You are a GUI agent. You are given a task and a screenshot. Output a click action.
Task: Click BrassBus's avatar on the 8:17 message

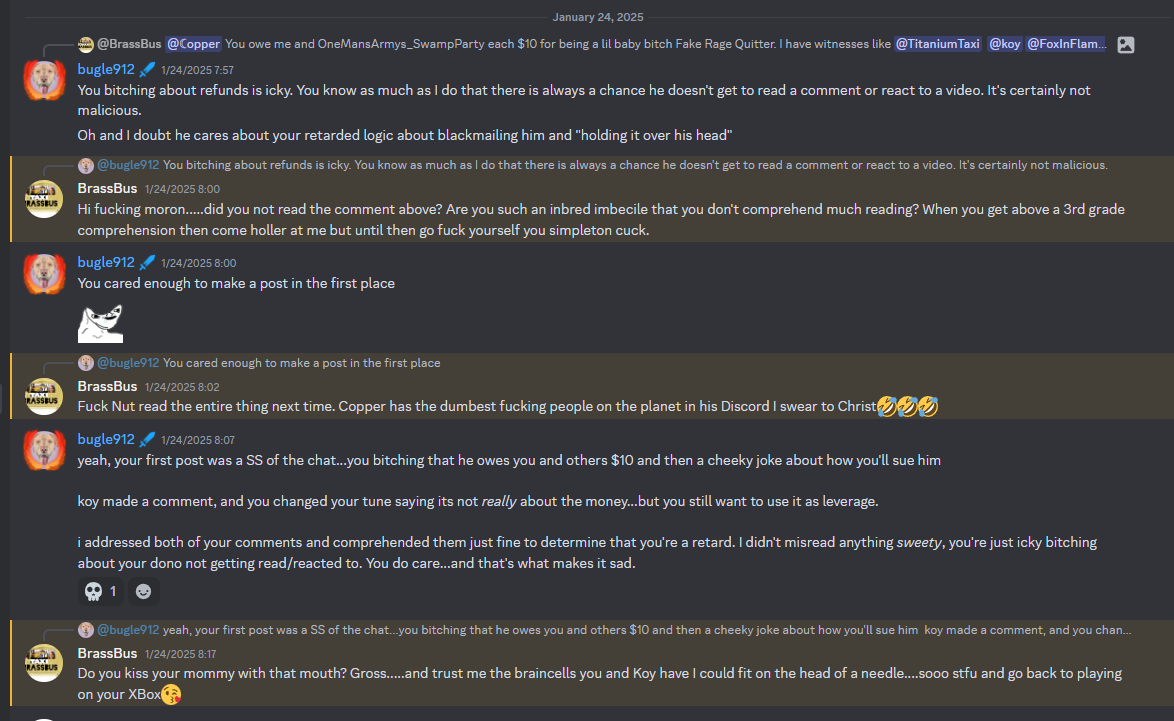(x=45, y=663)
